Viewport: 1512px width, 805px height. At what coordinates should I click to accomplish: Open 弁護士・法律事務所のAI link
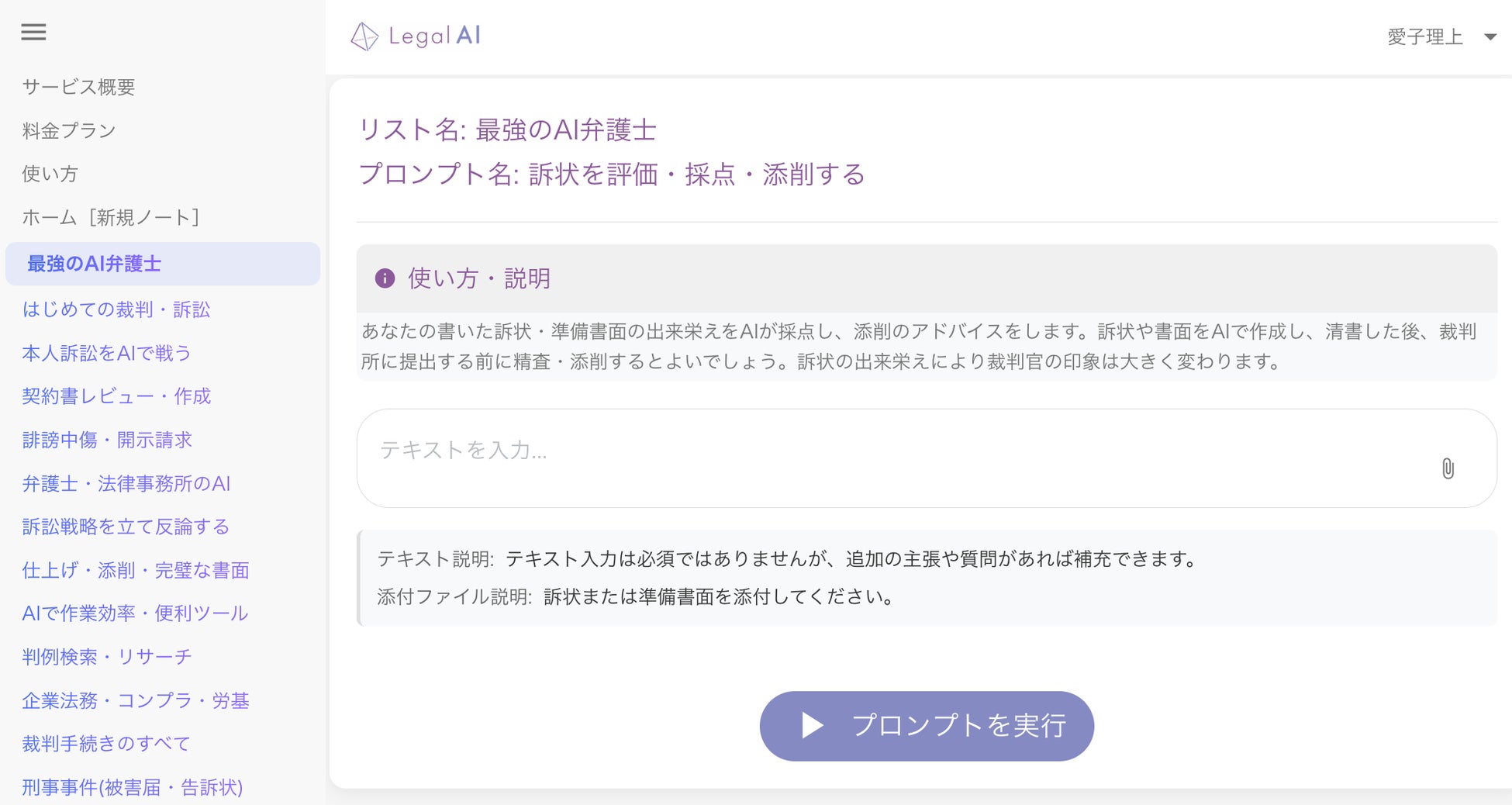[x=126, y=483]
